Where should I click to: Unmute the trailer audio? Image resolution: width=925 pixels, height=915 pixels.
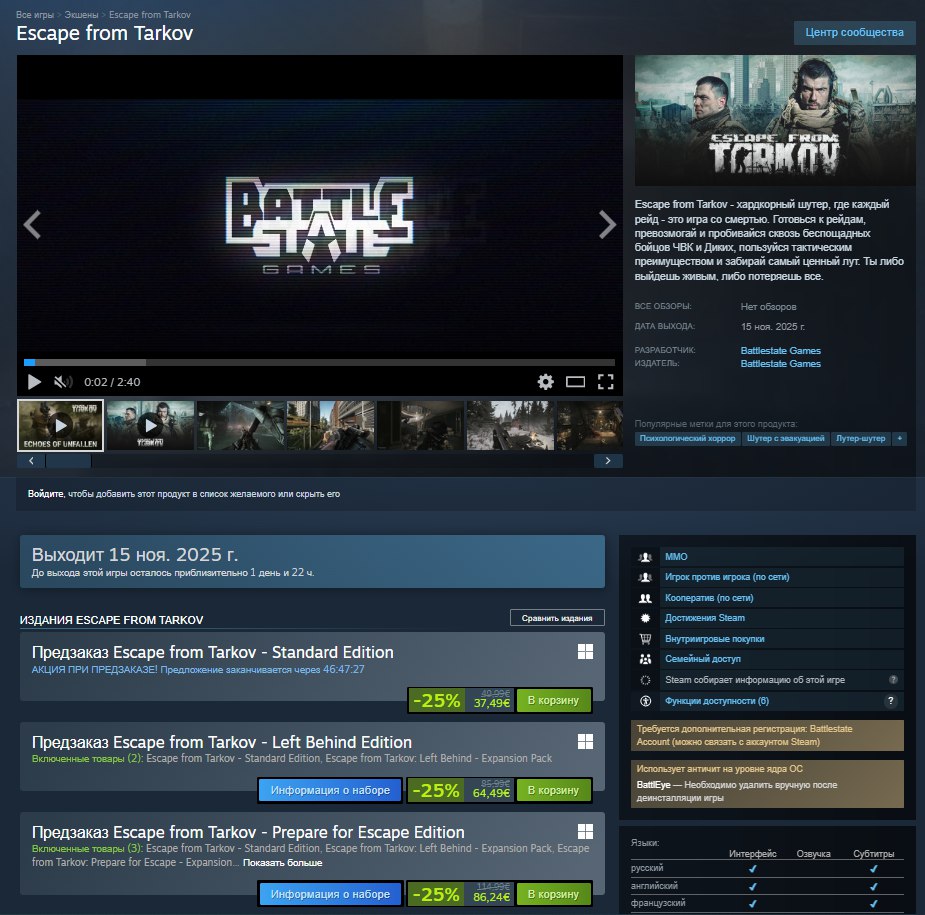point(62,381)
